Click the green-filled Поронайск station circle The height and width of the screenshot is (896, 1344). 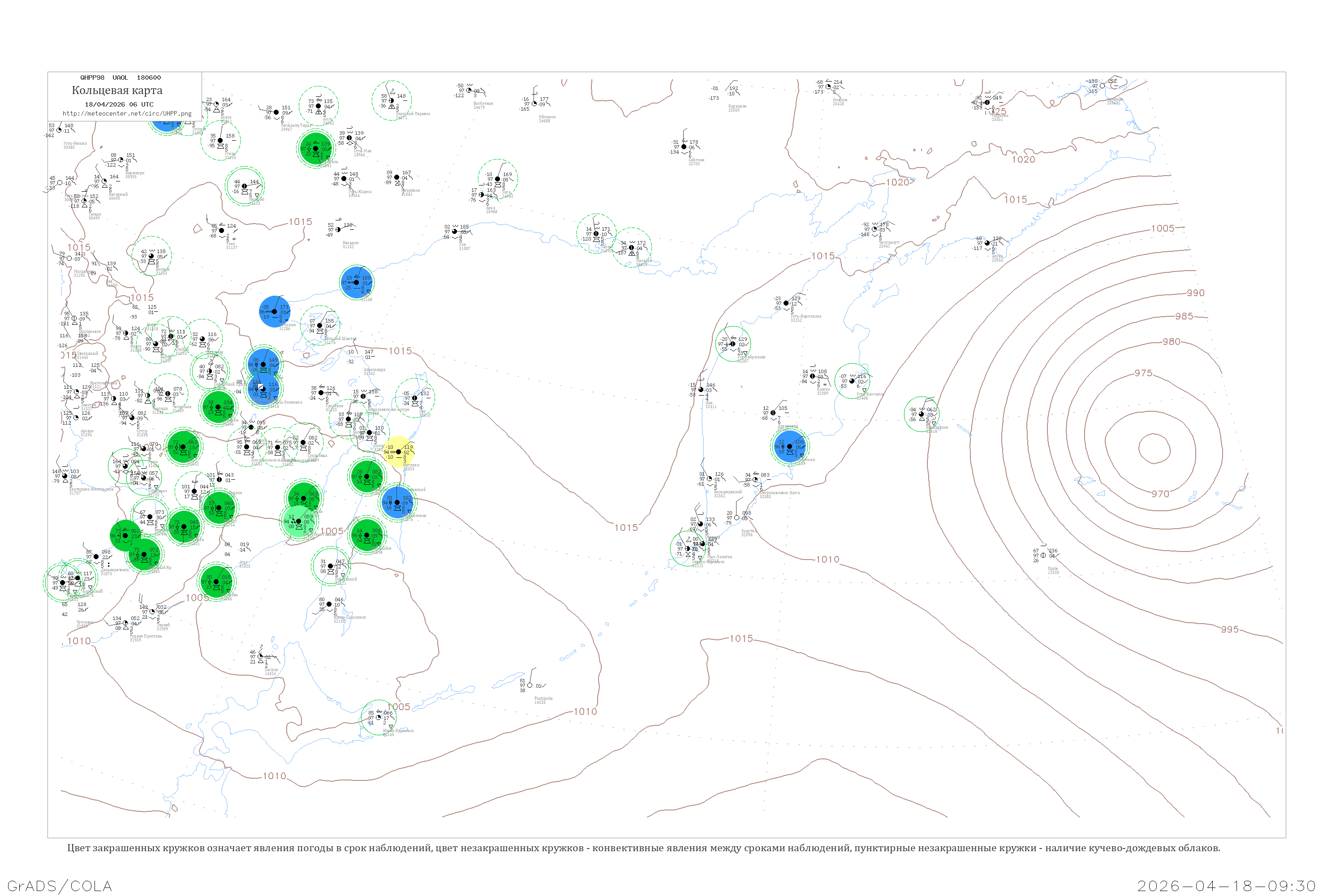[x=366, y=535]
